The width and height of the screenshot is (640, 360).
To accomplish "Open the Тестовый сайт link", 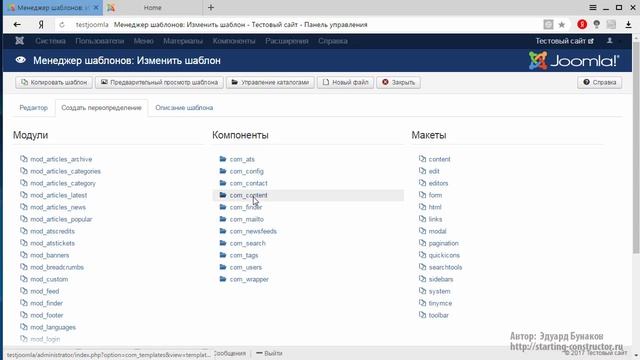I will coord(564,41).
